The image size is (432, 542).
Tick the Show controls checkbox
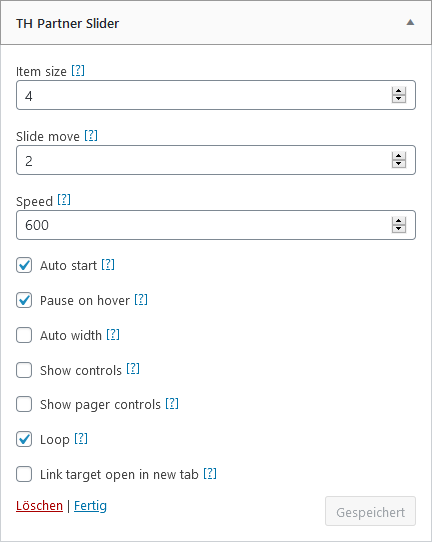click(x=24, y=370)
